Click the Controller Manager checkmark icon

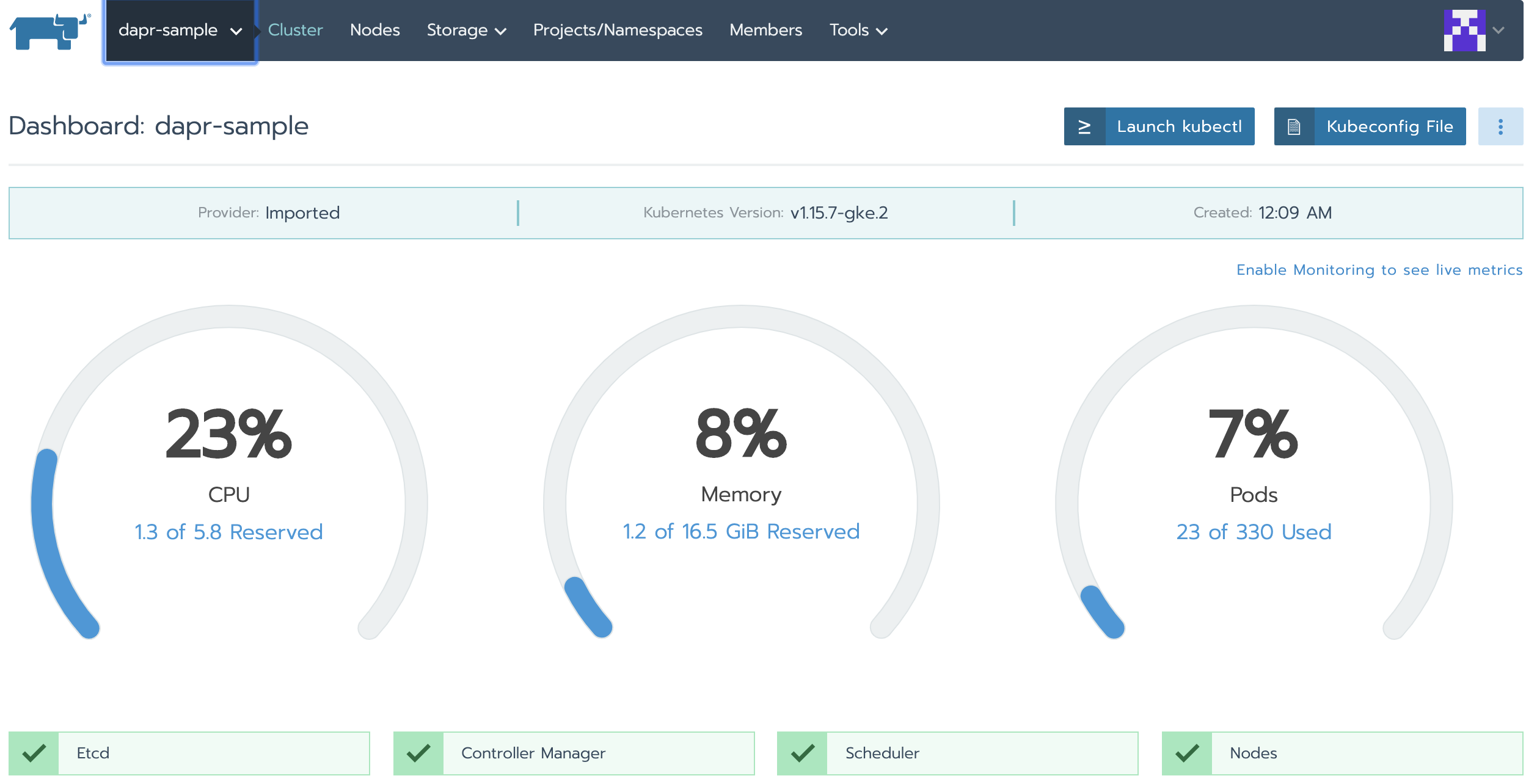click(x=418, y=753)
